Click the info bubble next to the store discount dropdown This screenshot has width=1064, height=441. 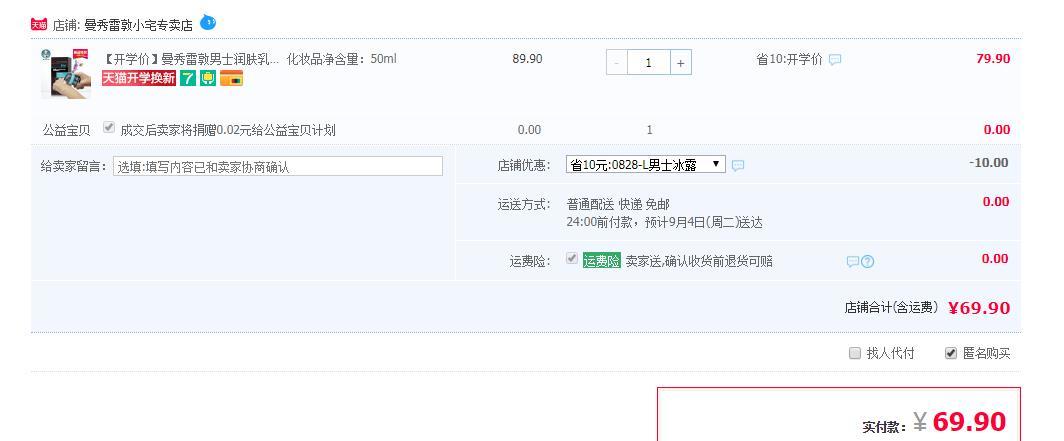[738, 165]
